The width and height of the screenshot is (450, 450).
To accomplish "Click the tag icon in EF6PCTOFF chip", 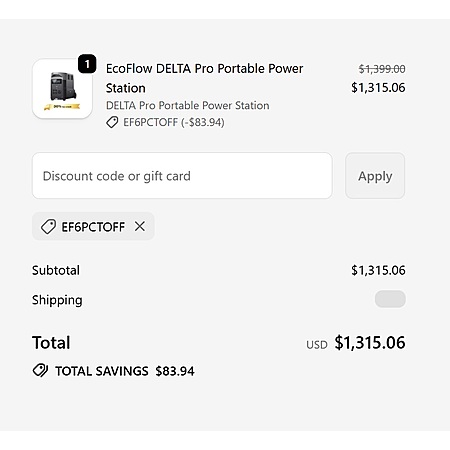I will tap(48, 227).
